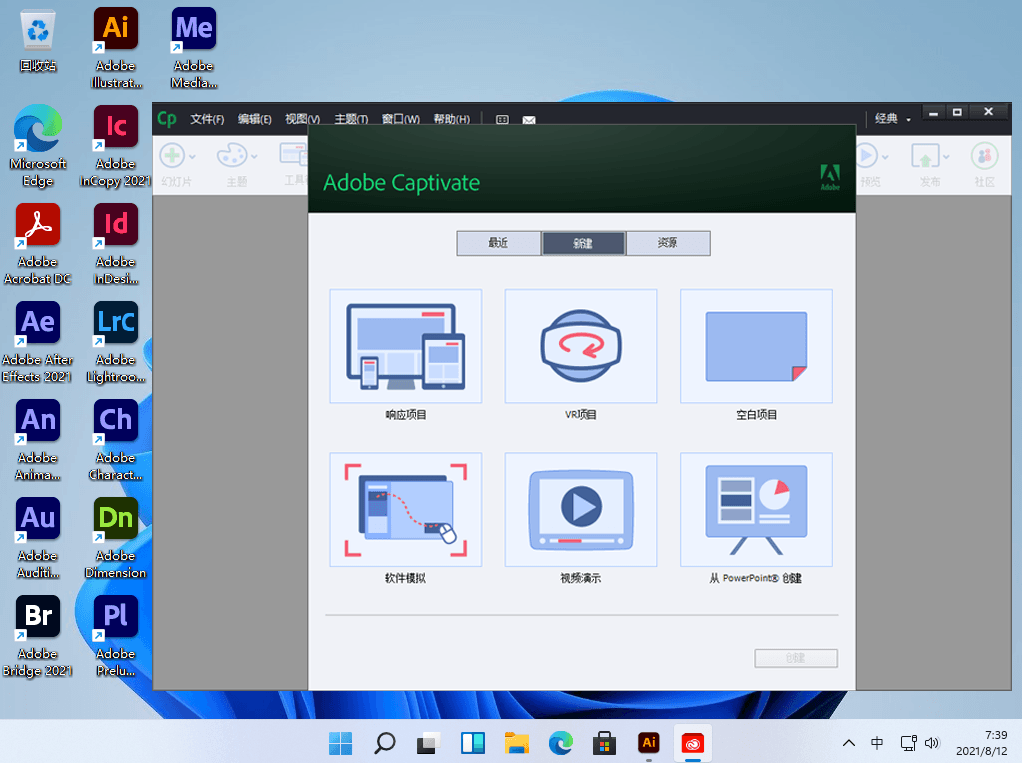Screen dimensions: 1022x763
Task: Click Illustrator icon in the taskbar
Action: point(649,743)
